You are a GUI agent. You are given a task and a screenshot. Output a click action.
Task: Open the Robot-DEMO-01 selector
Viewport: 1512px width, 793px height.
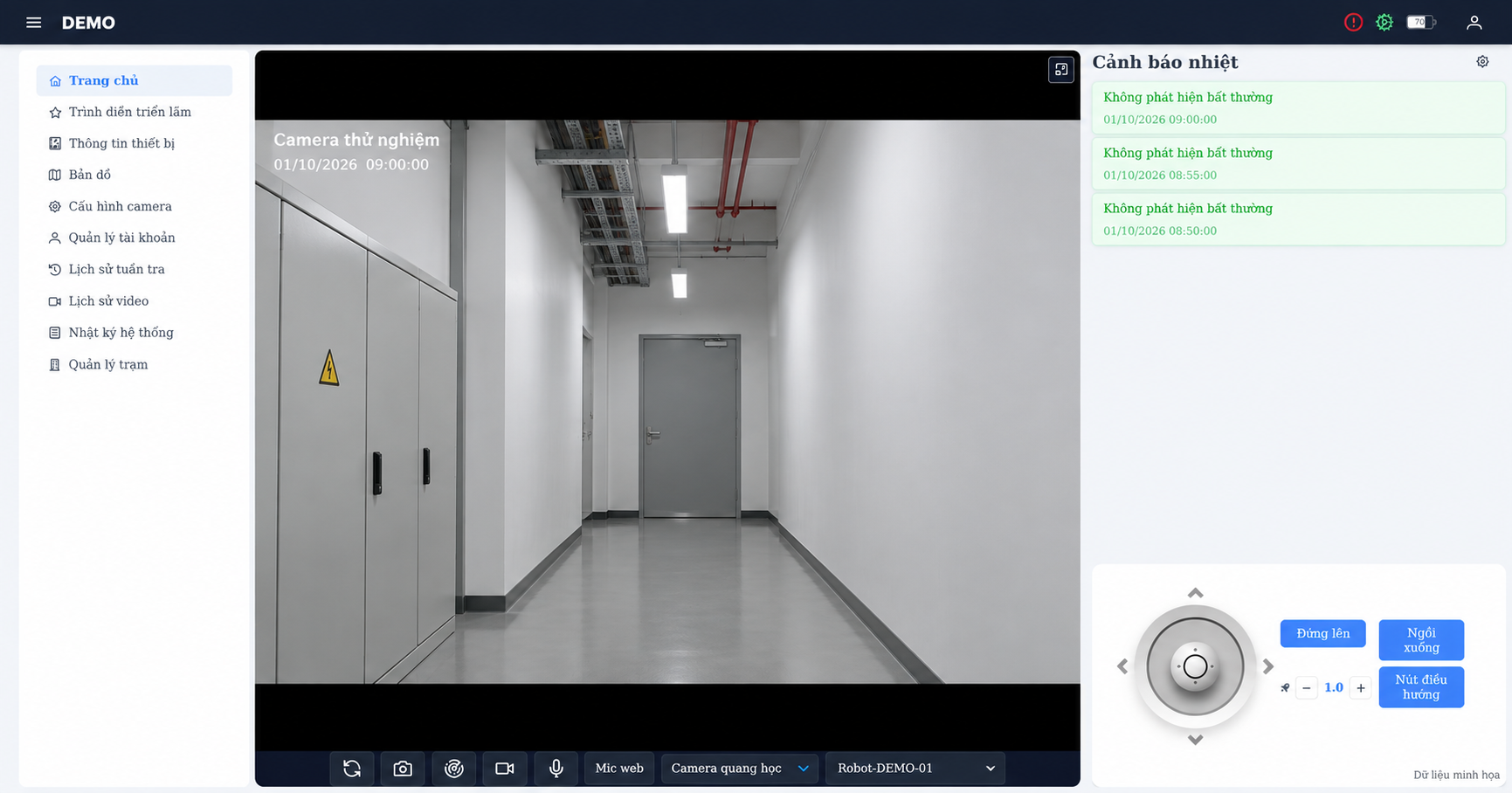[915, 769]
